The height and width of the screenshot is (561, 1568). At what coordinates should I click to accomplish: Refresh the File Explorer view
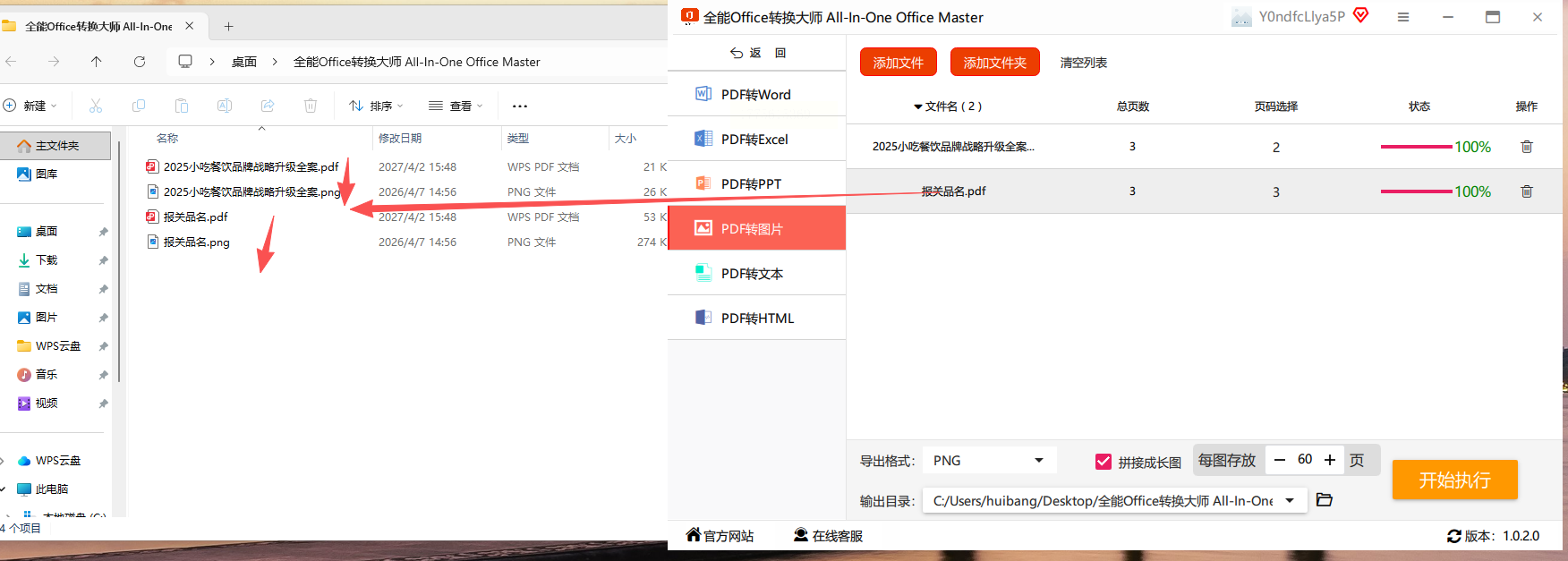tap(140, 62)
